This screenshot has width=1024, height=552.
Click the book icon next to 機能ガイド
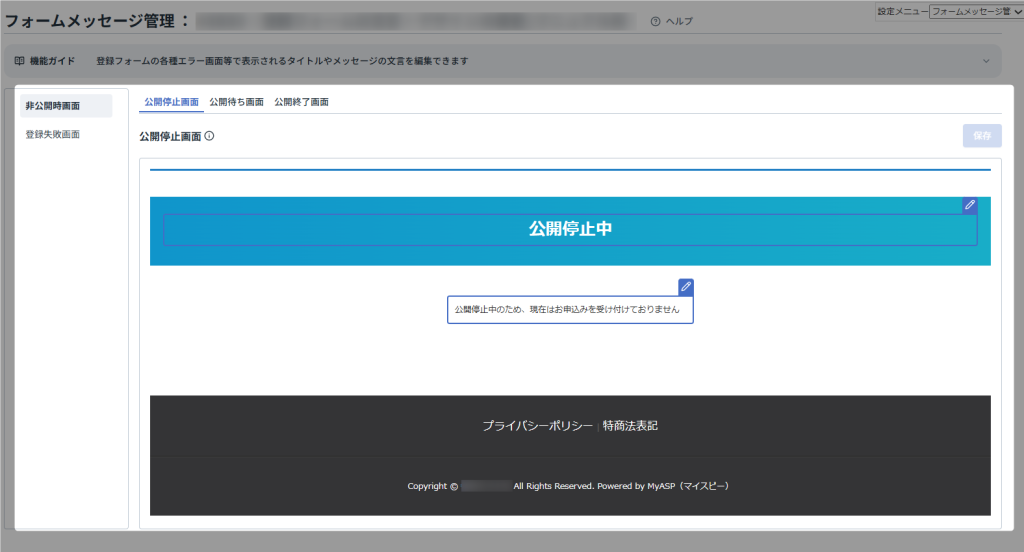19,61
